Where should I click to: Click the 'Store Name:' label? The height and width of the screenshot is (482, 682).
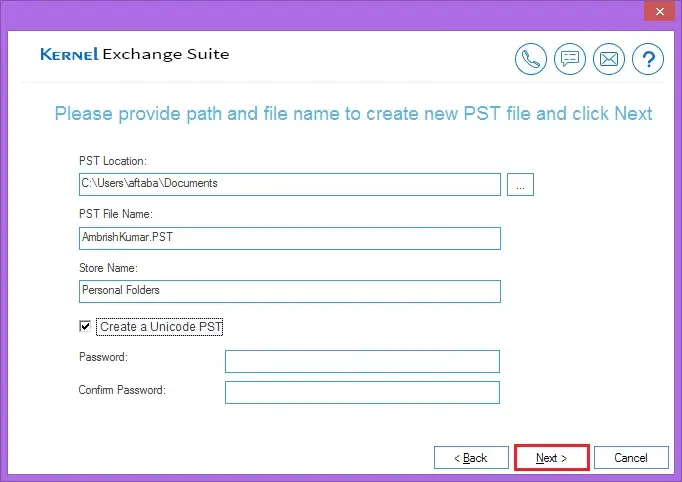(108, 268)
